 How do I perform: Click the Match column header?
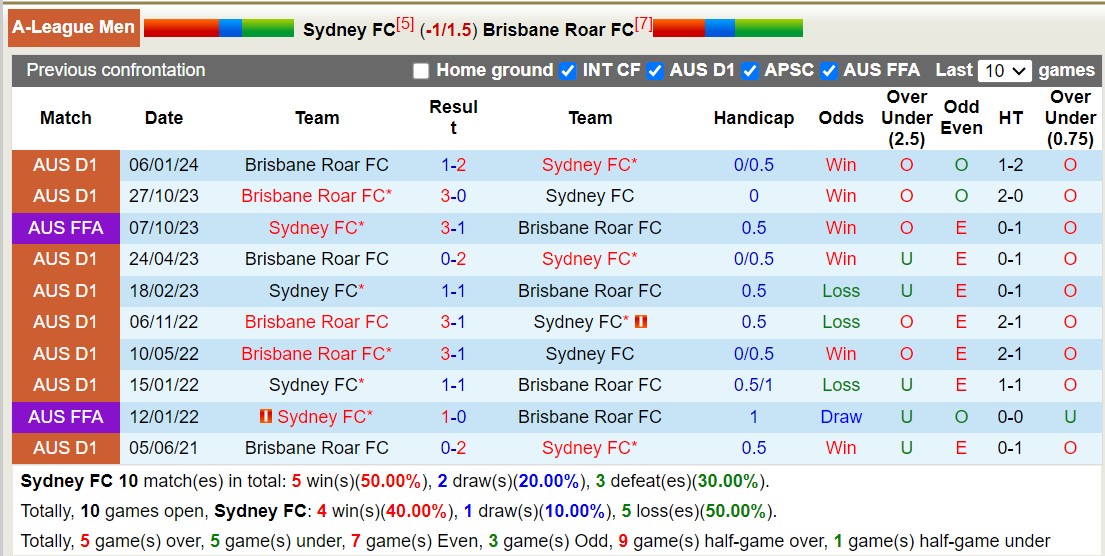click(66, 118)
